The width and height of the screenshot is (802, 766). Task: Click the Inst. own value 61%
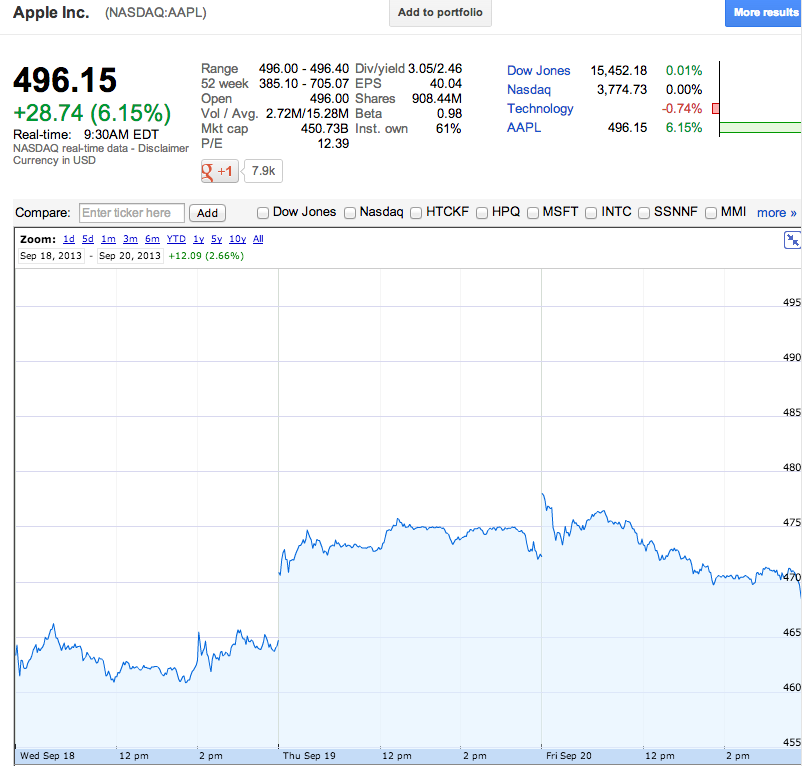(449, 128)
